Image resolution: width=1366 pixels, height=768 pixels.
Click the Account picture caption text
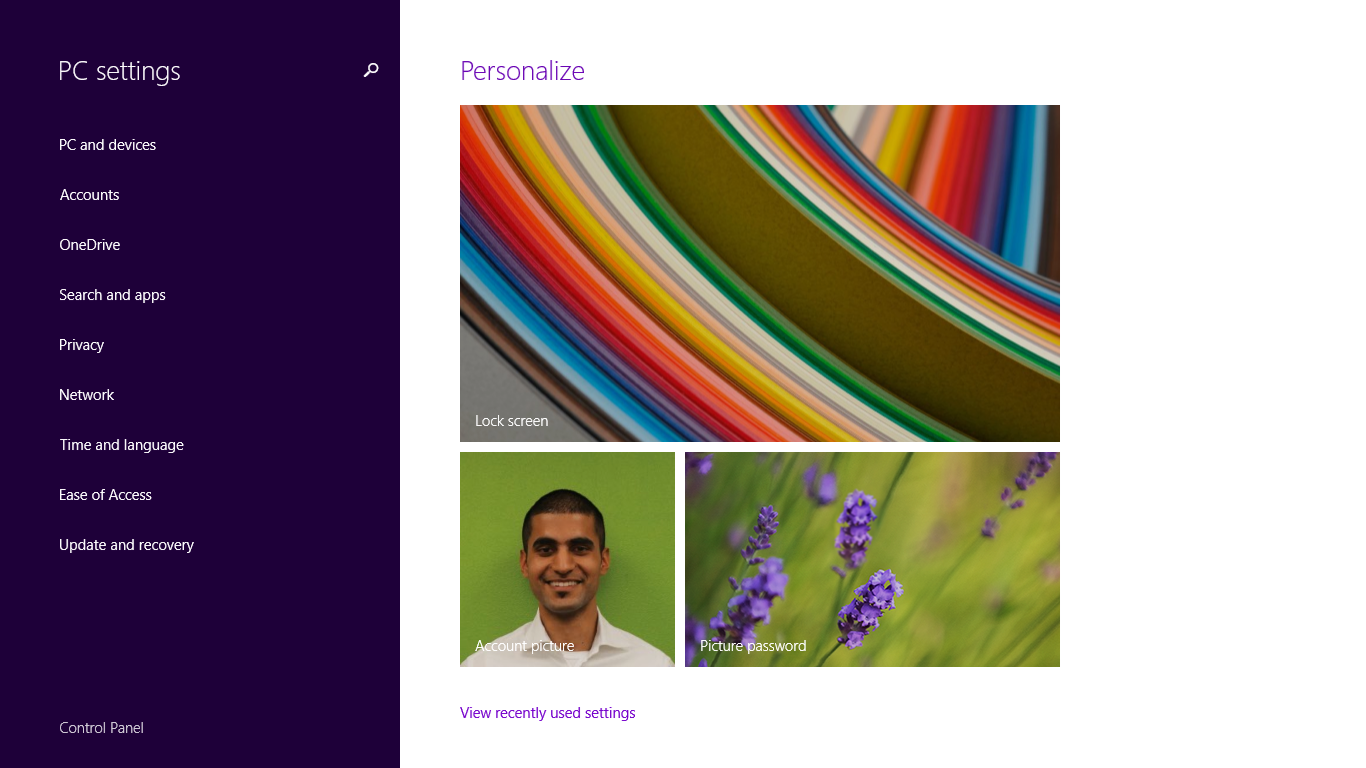tap(524, 646)
